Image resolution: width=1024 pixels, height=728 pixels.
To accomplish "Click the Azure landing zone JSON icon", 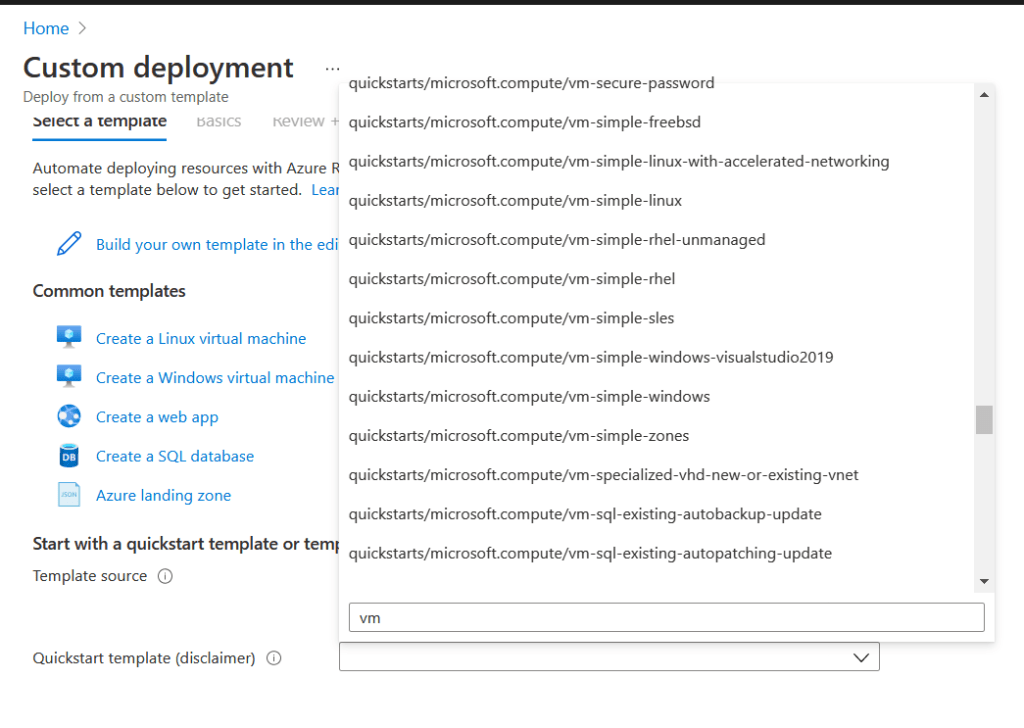I will click(69, 495).
